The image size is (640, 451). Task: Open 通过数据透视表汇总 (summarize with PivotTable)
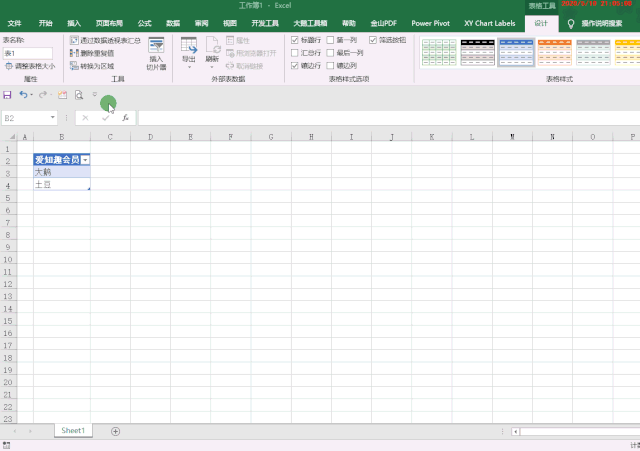(x=105, y=40)
